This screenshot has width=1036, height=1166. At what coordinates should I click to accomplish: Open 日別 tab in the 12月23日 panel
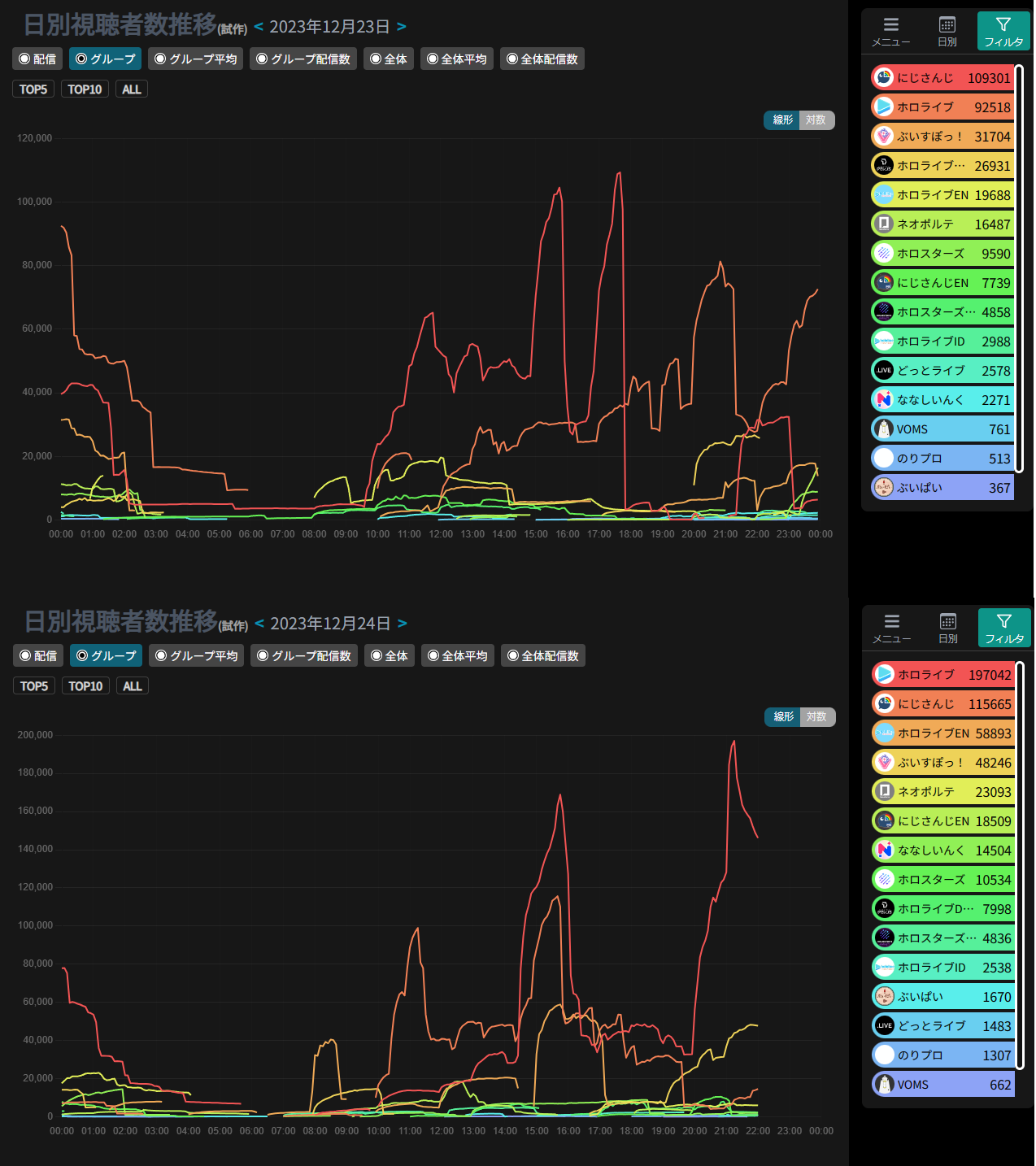(947, 31)
